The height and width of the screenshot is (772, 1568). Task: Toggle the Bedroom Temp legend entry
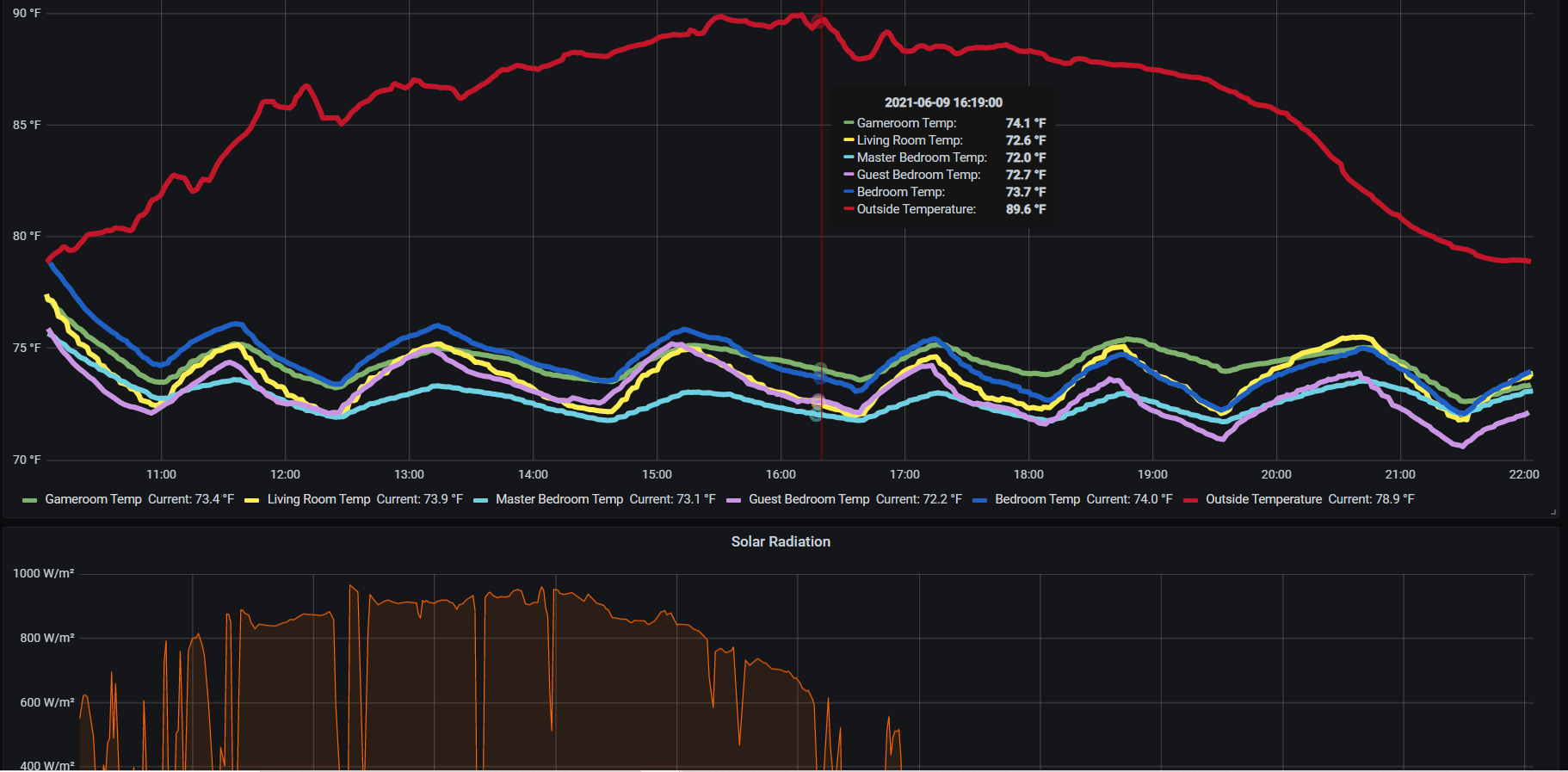tap(1037, 499)
